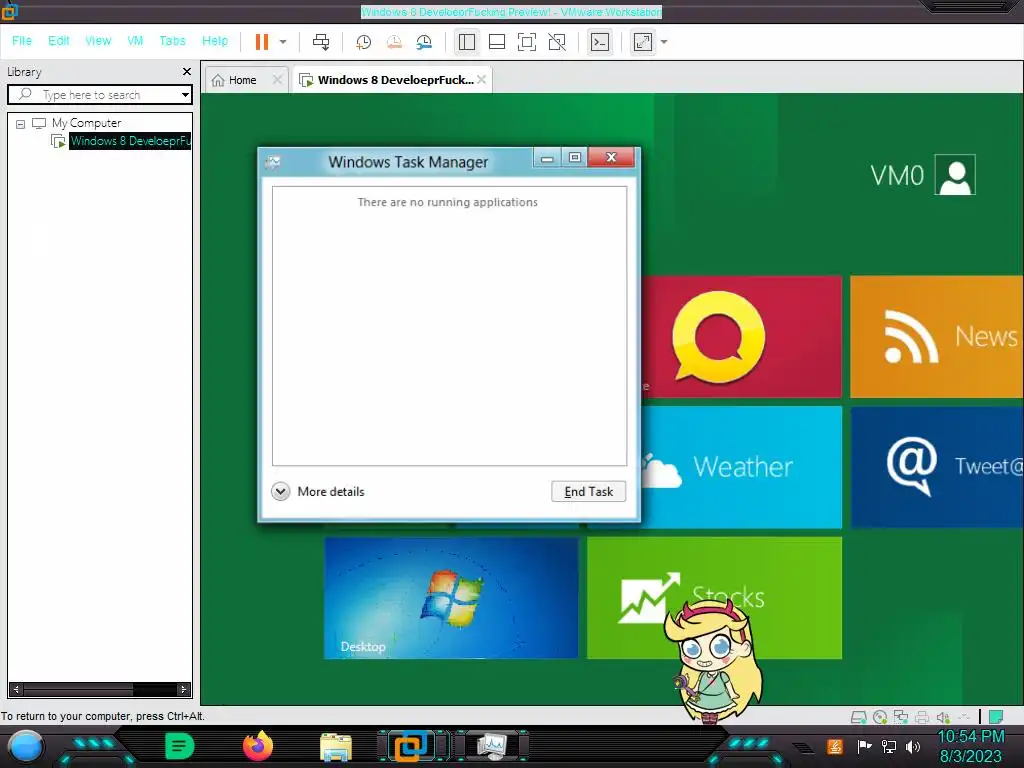Open the monitor app taskbar icon
This screenshot has height=768, width=1024.
(x=492, y=746)
